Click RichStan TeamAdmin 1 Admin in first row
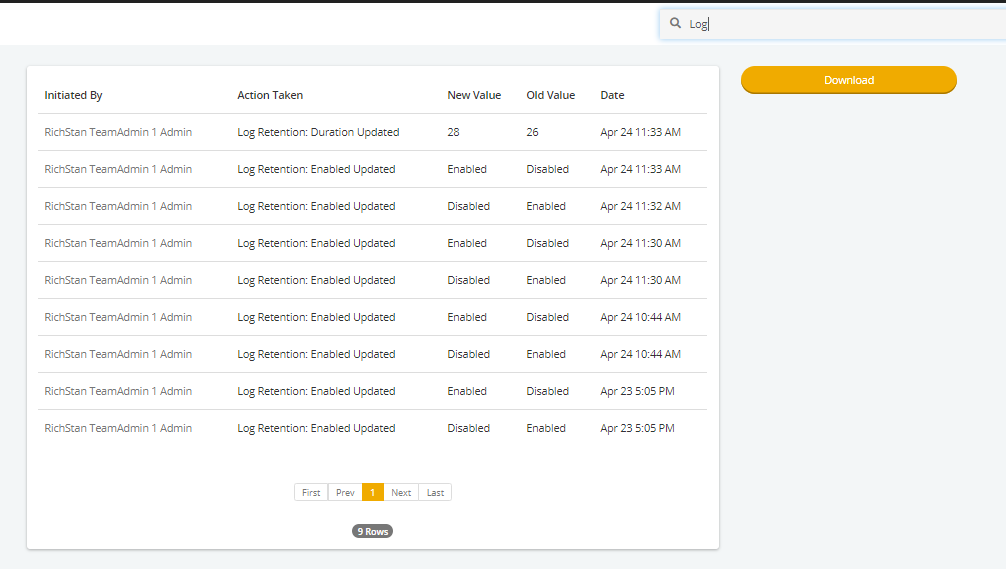Screen dimensions: 1006x569 click(118, 132)
